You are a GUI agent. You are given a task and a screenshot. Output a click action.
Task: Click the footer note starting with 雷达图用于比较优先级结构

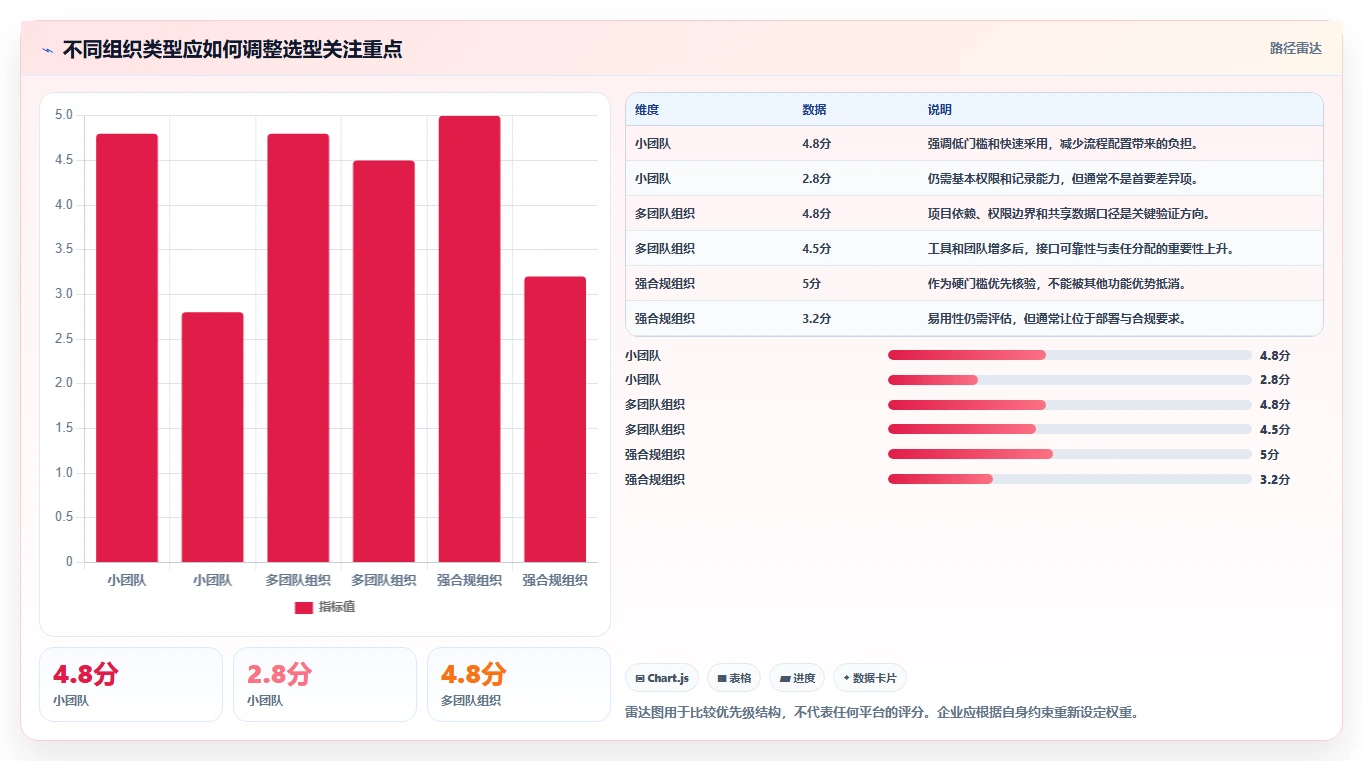click(882, 713)
